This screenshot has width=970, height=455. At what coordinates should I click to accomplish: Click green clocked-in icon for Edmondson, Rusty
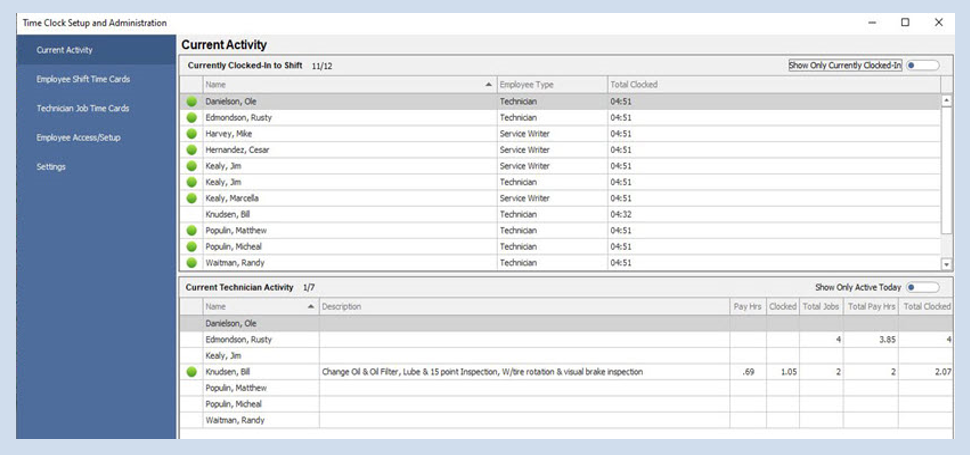point(191,117)
